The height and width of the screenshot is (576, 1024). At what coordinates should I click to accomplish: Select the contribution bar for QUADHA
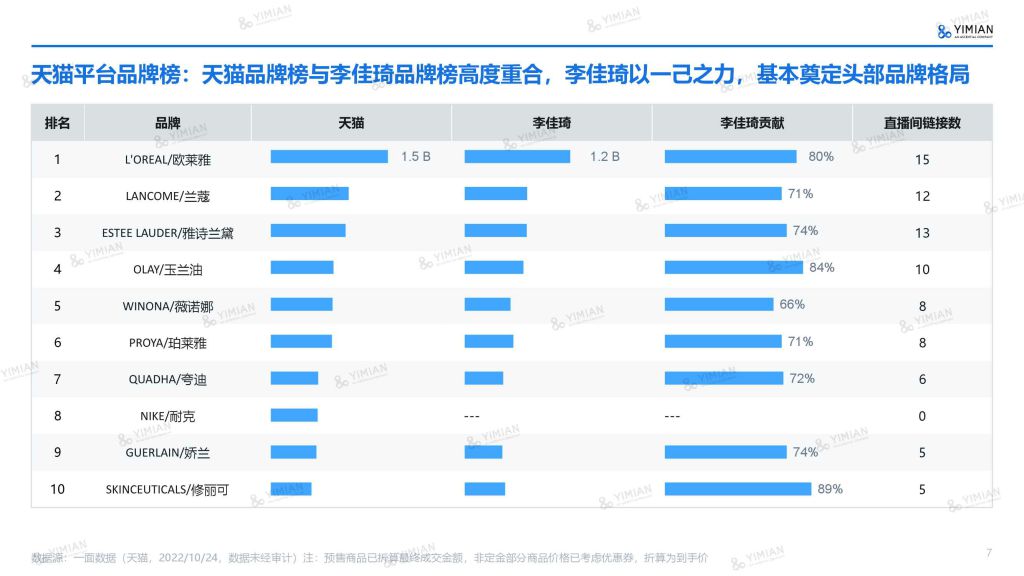724,378
